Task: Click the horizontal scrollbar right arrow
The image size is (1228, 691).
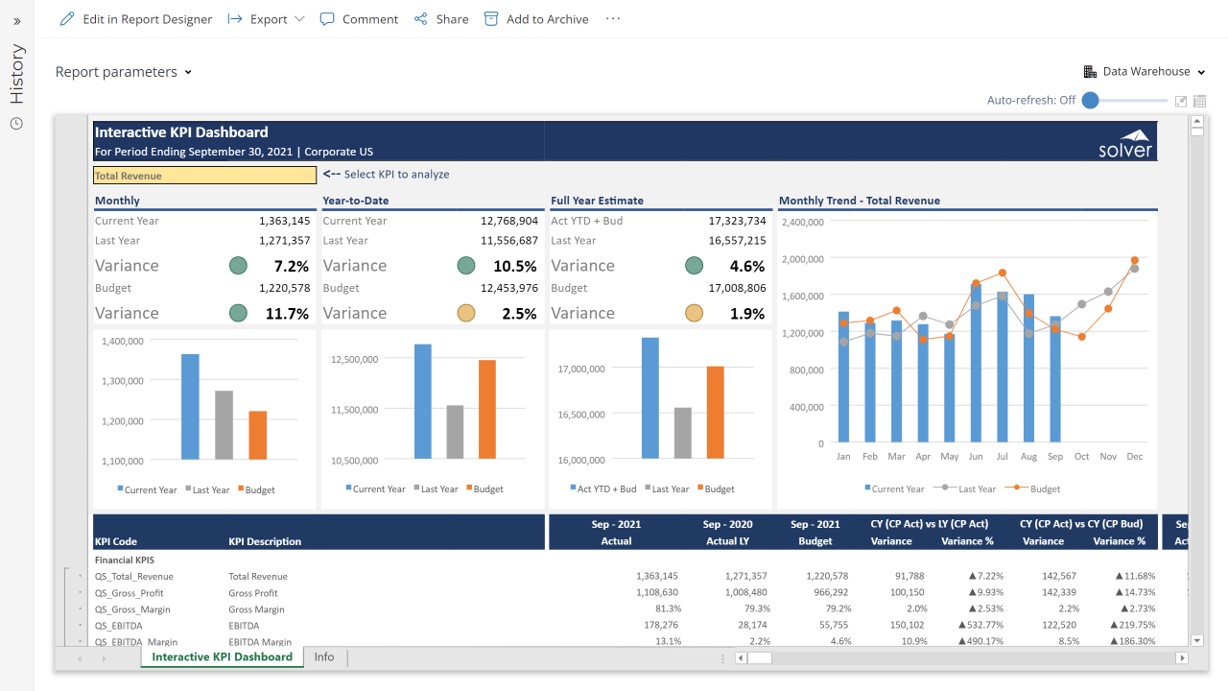Action: pos(1181,658)
